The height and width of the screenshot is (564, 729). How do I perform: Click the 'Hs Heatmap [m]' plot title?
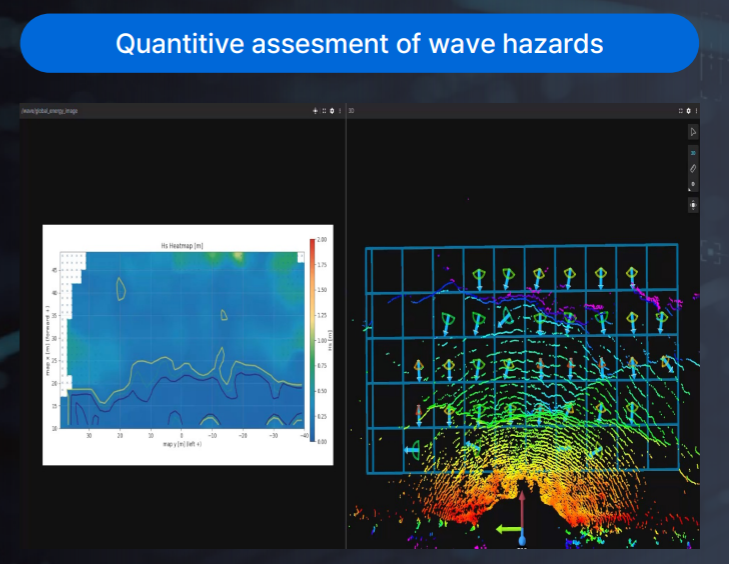pyautogui.click(x=182, y=246)
